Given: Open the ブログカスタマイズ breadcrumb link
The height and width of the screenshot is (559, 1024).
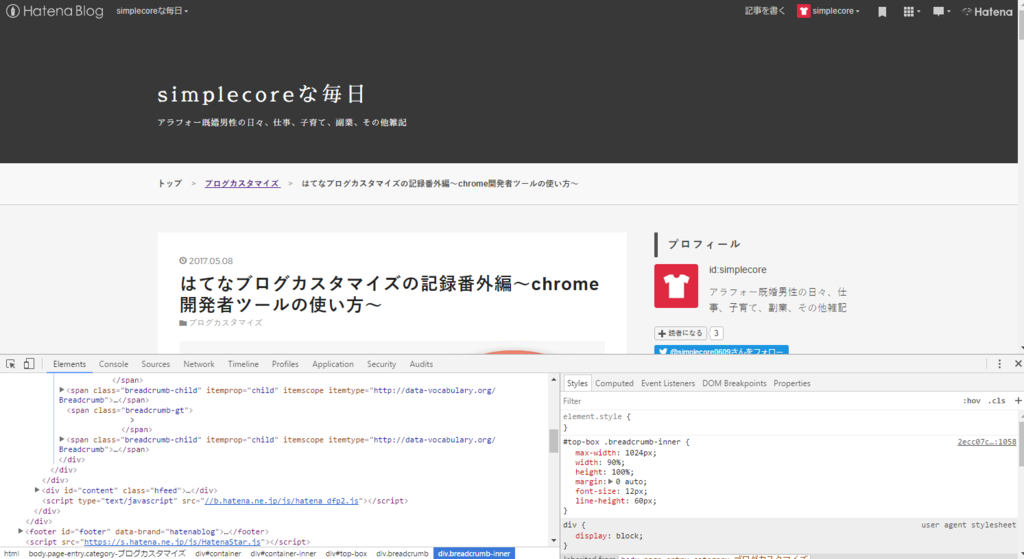Looking at the screenshot, I should pyautogui.click(x=242, y=184).
